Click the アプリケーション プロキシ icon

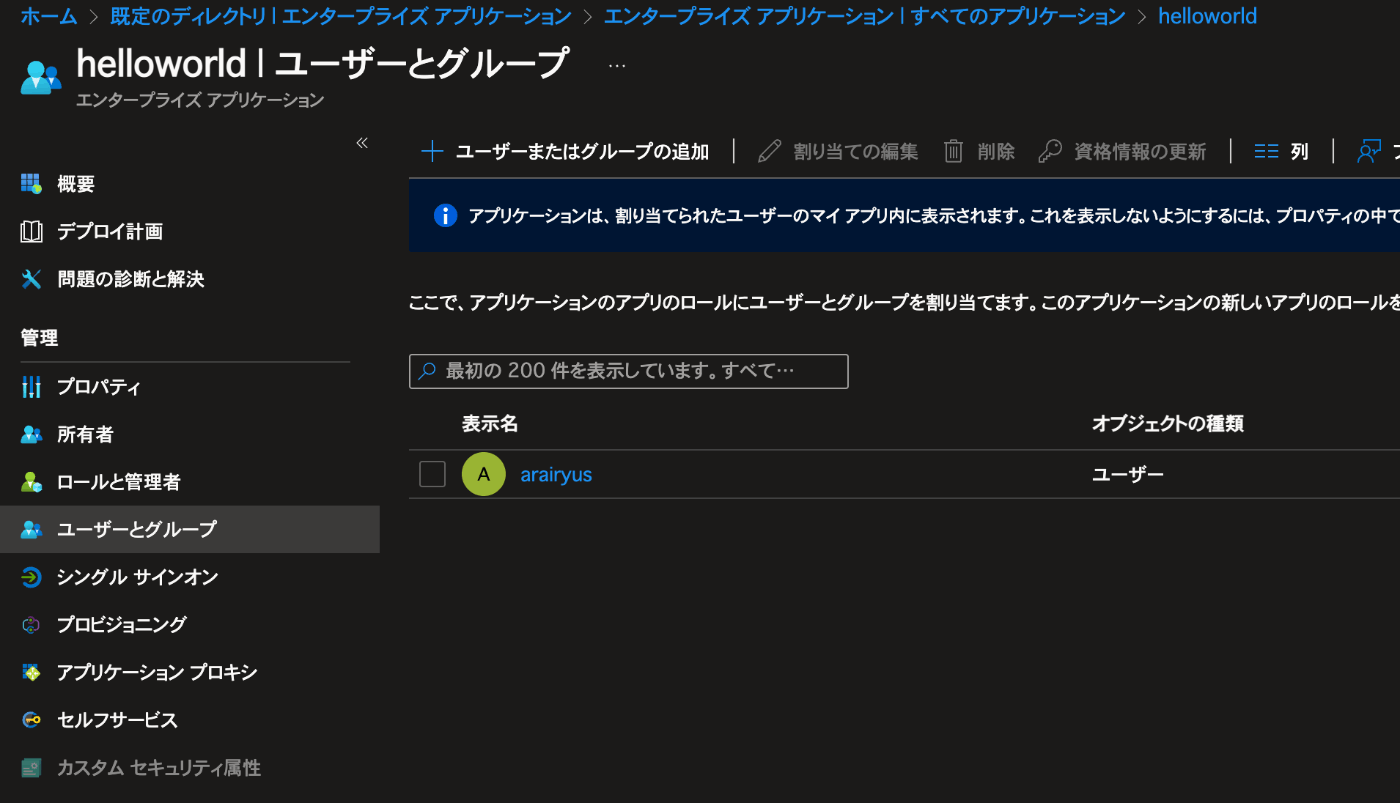point(31,672)
